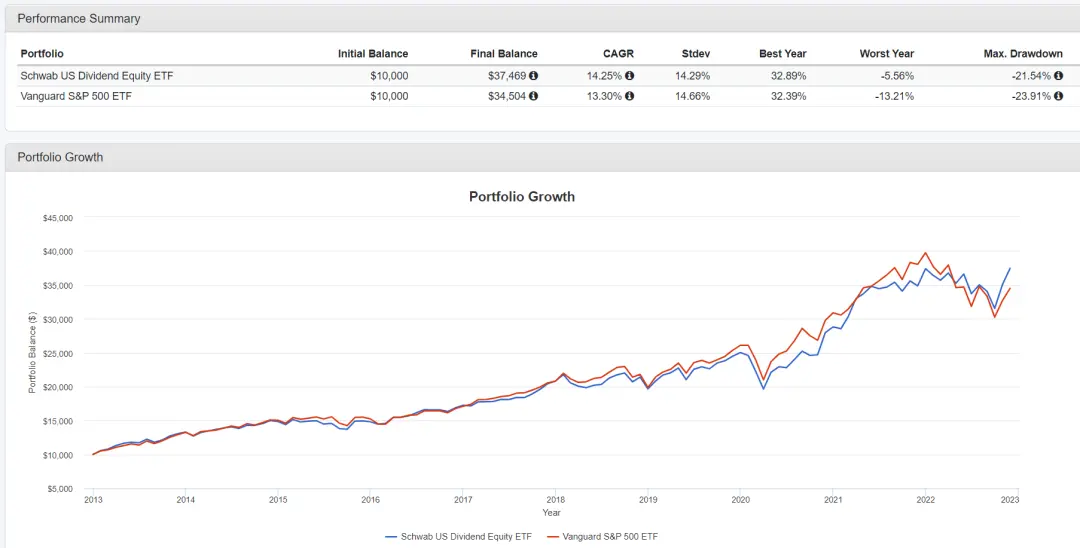Click the Portfolio Growth panel header
The height and width of the screenshot is (548, 1080).
pos(543,157)
